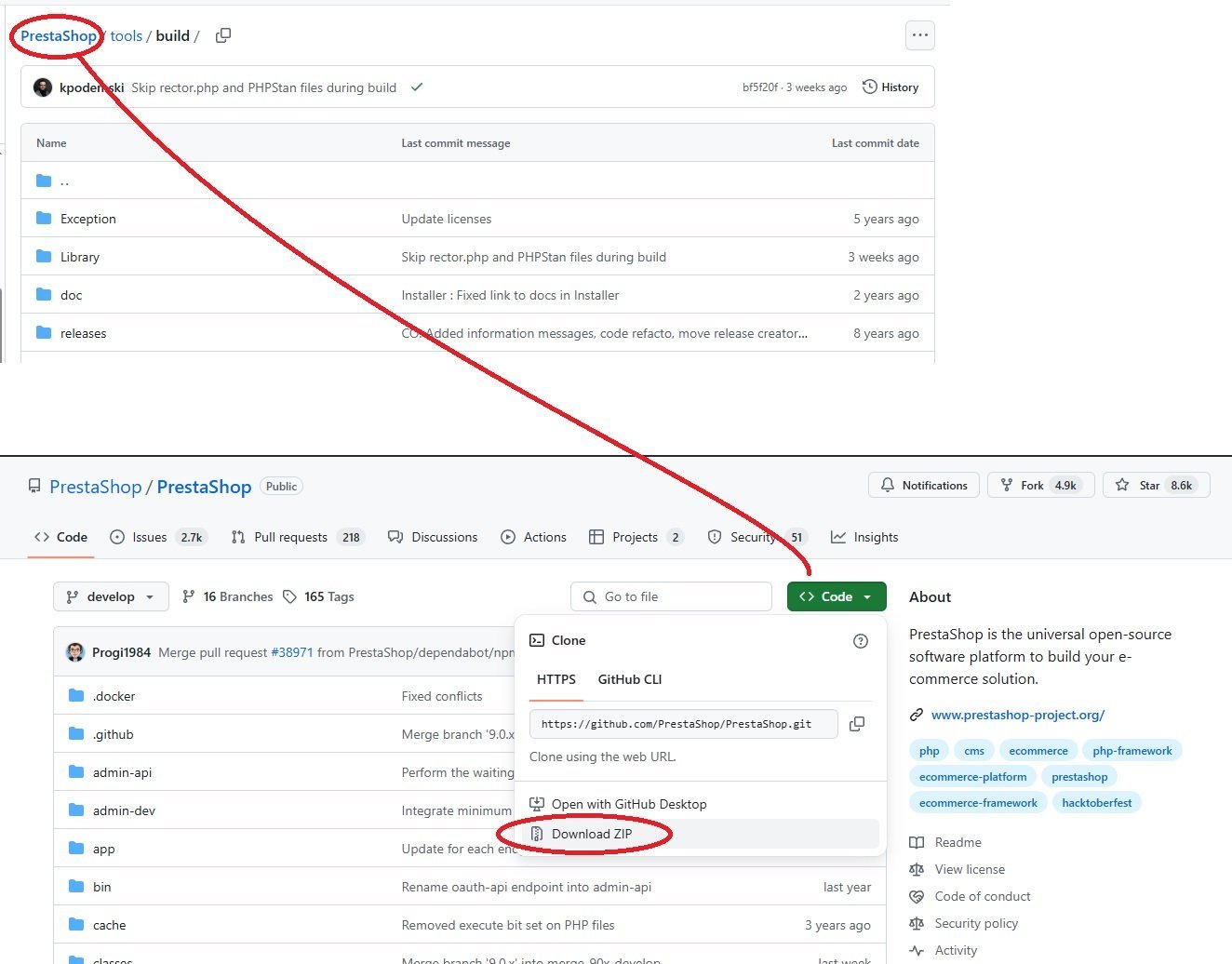View 16 Branches

click(x=228, y=596)
